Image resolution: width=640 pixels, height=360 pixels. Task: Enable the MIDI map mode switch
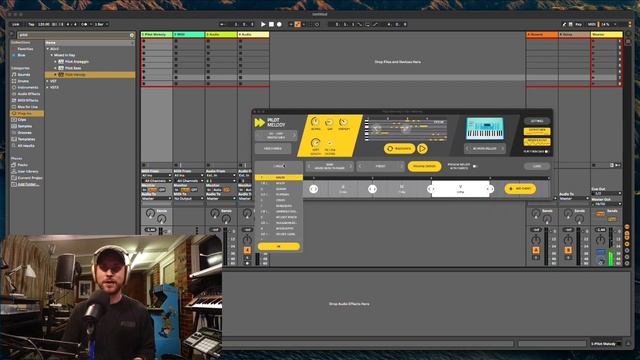pyautogui.click(x=591, y=24)
